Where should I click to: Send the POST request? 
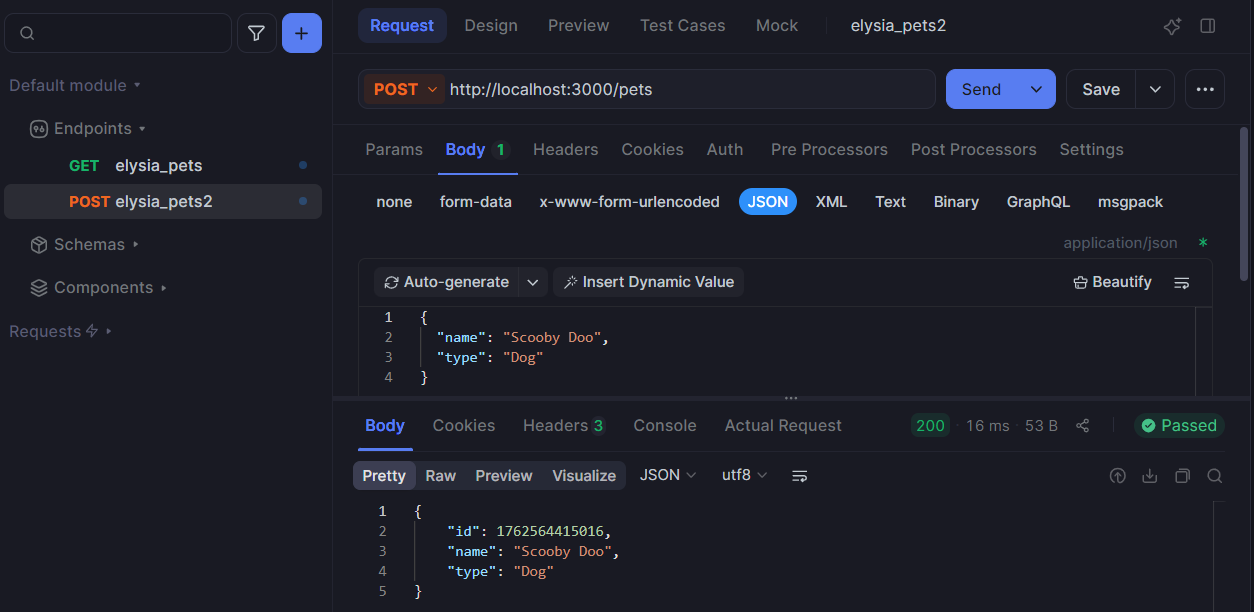coord(980,88)
